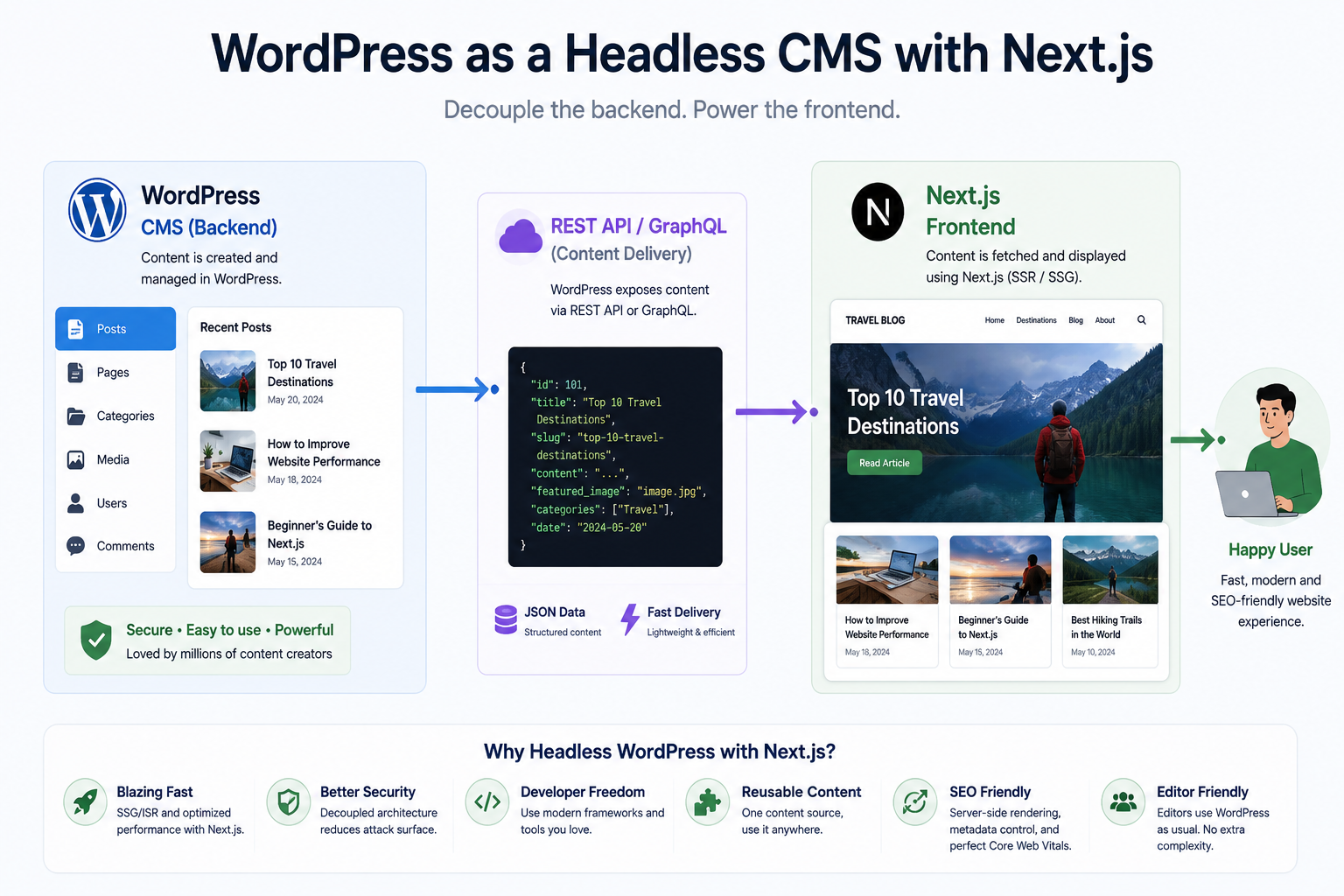Click the Comments speech bubble icon
Screen dimensions: 1344x896
click(x=76, y=546)
